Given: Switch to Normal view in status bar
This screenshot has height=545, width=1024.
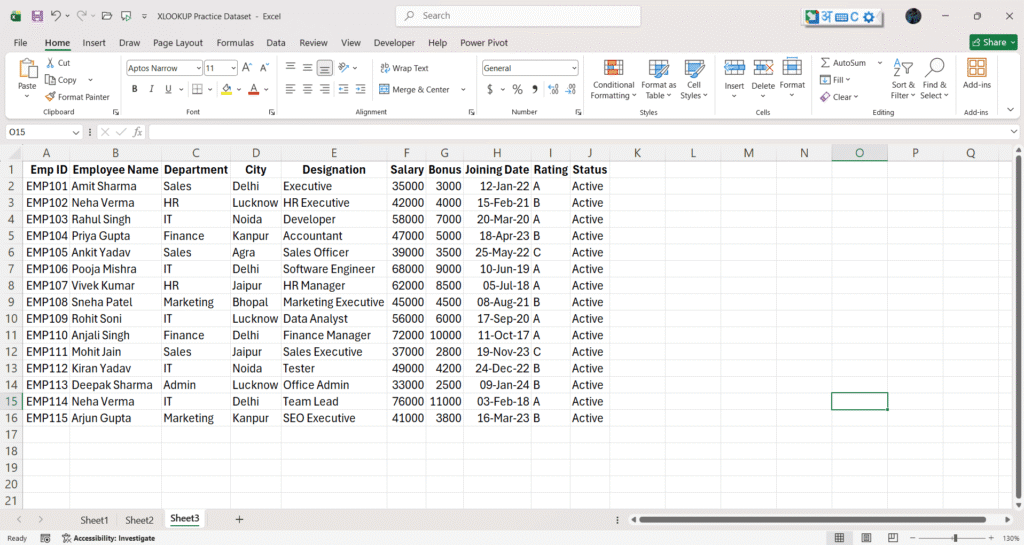Looking at the screenshot, I should point(839,538).
